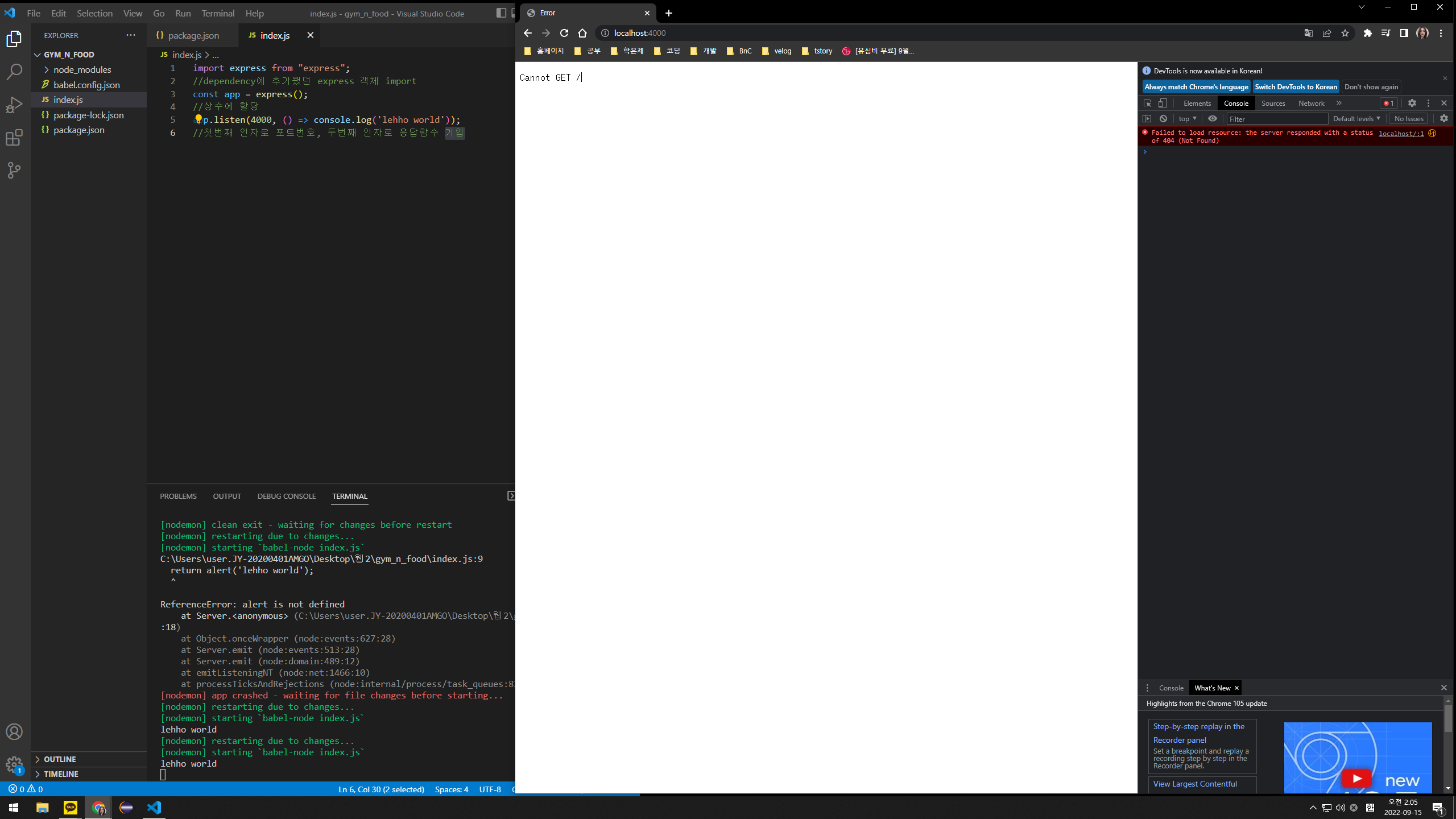Image resolution: width=1456 pixels, height=819 pixels.
Task: Click the clear console icon
Action: point(1163,119)
